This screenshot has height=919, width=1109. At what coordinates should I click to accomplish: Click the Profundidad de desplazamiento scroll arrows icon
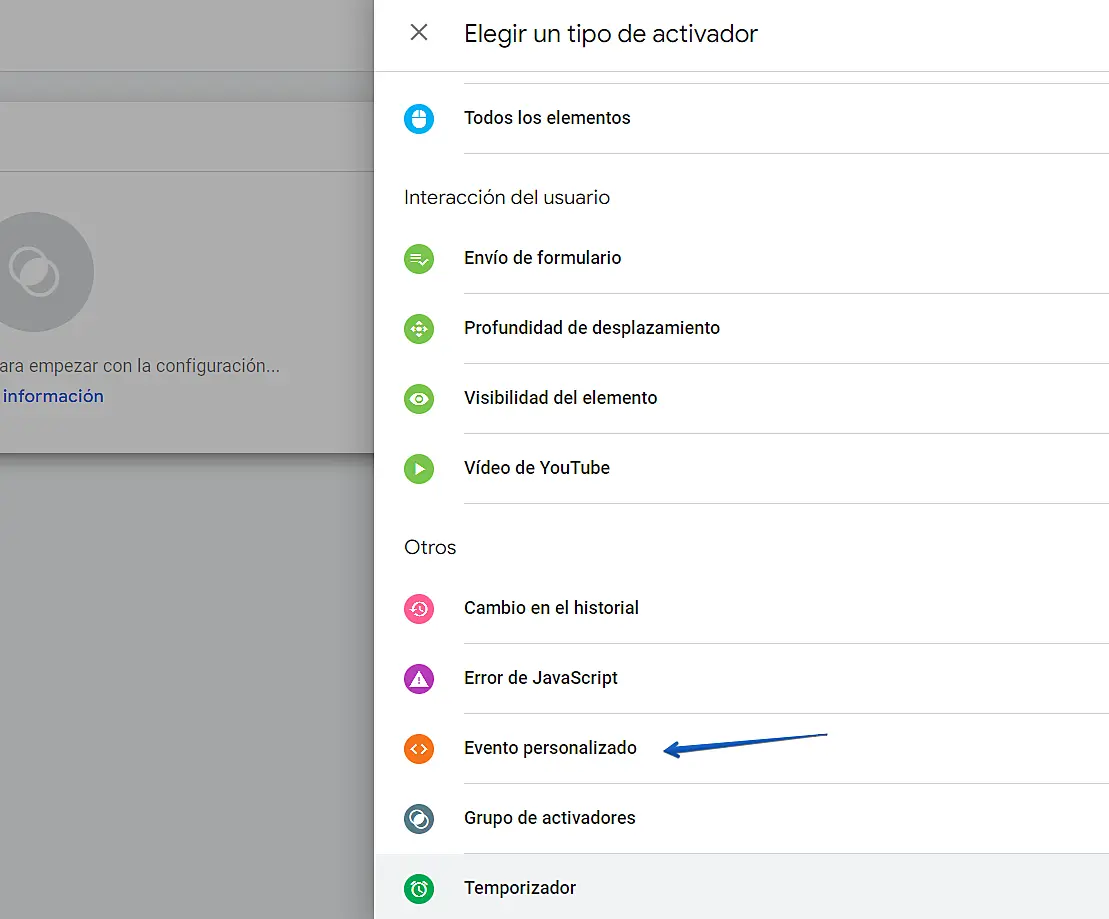[419, 329]
